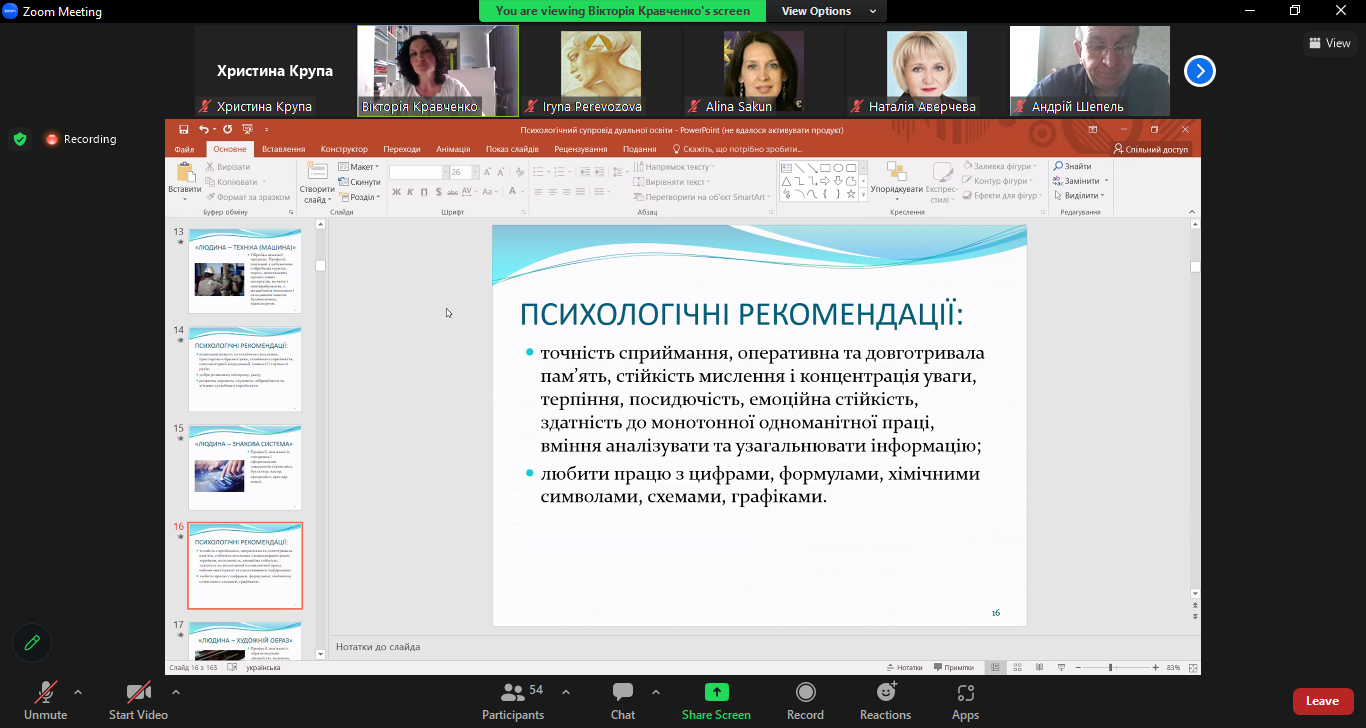
Task: Click the red Leave button
Action: click(x=1322, y=701)
